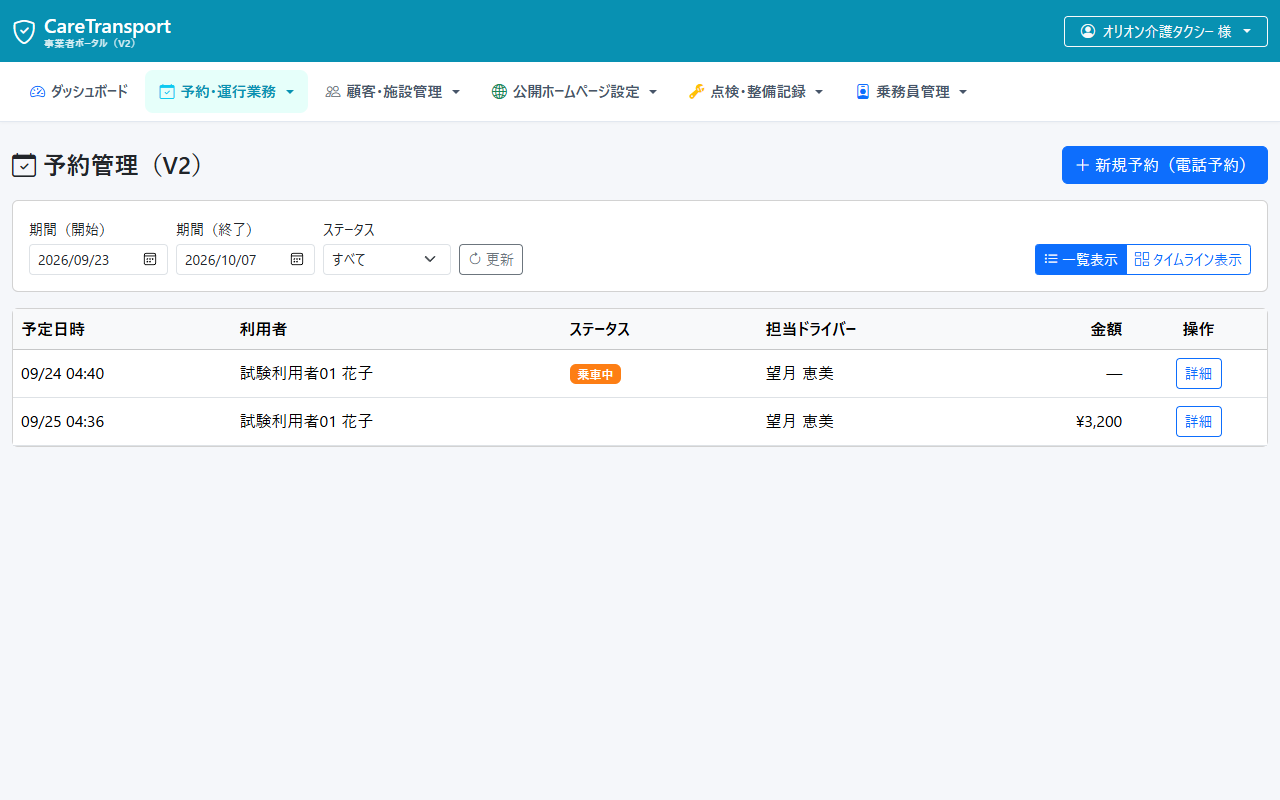The height and width of the screenshot is (800, 1280).
Task: Expand the 予約・運行業務 menu
Action: (x=227, y=92)
